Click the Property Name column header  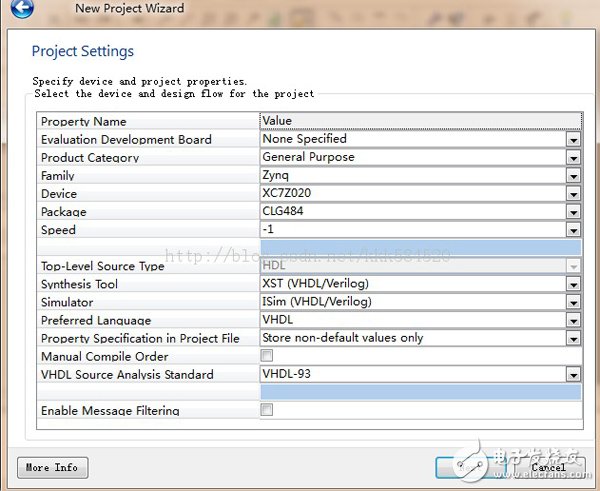[147, 121]
